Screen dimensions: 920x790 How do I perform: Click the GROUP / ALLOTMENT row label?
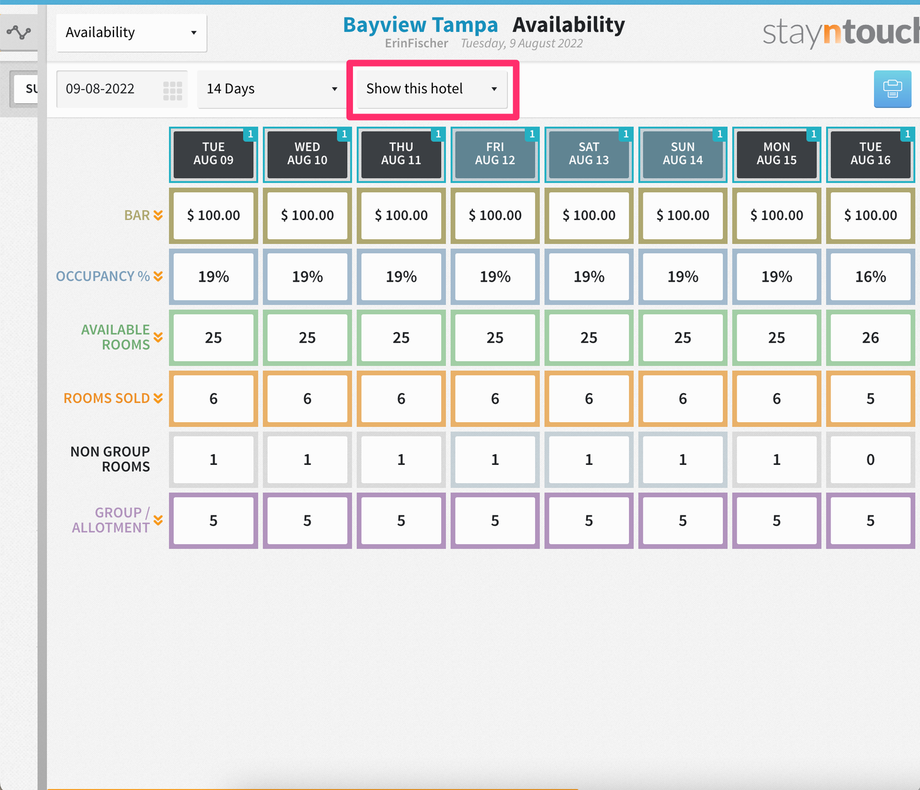click(110, 521)
